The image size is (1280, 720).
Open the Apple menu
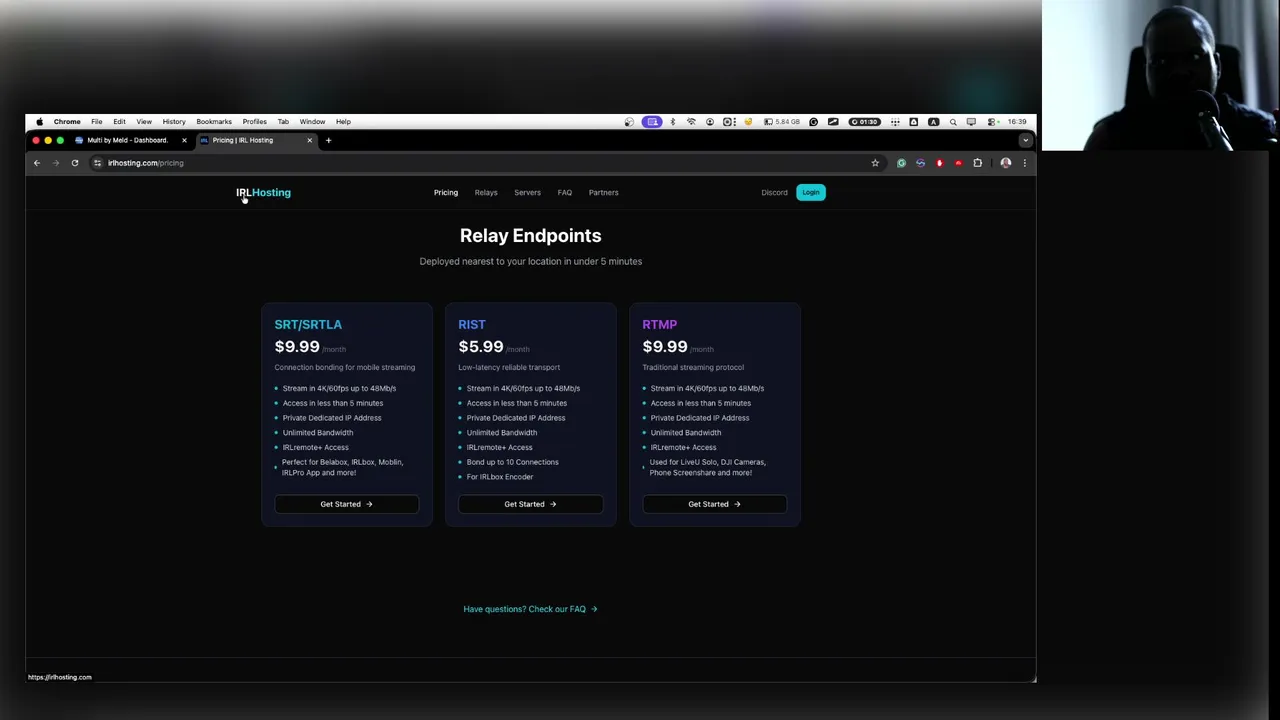[x=39, y=121]
